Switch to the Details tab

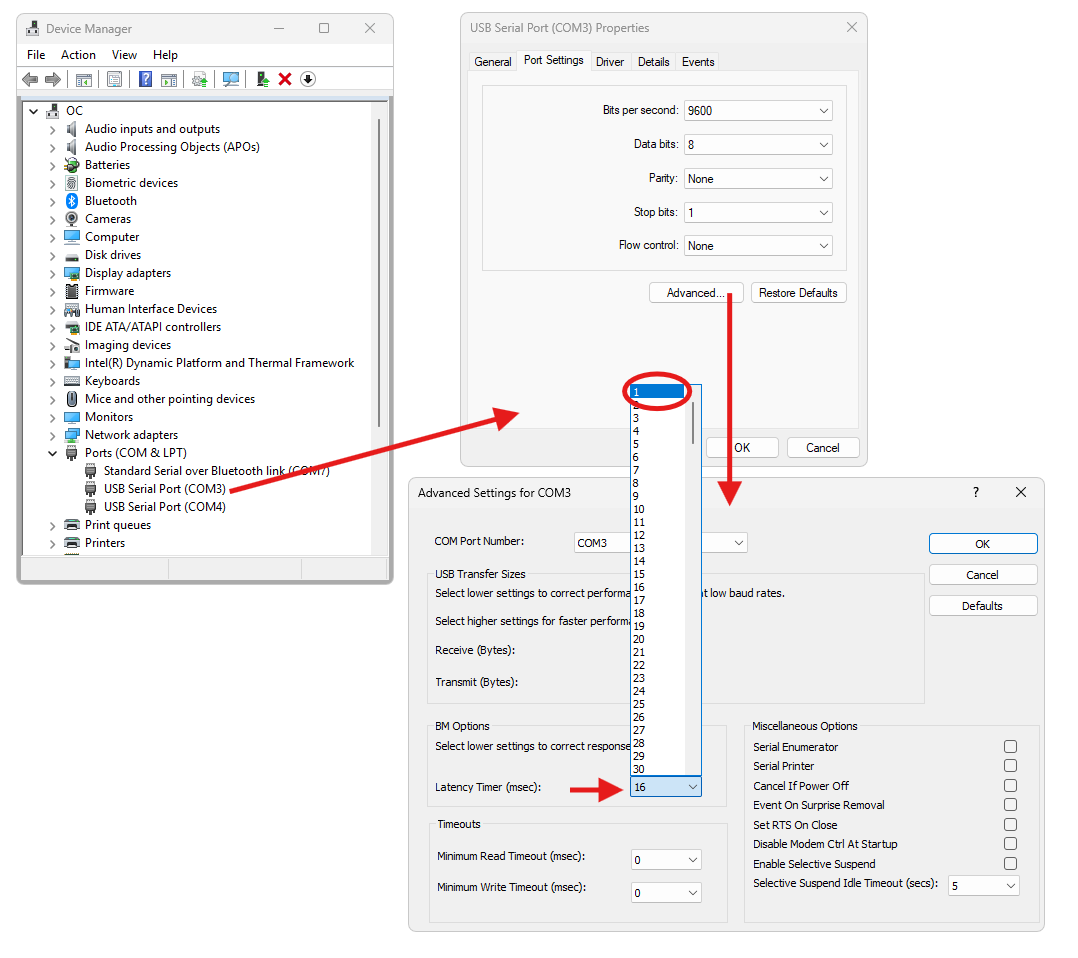click(653, 62)
